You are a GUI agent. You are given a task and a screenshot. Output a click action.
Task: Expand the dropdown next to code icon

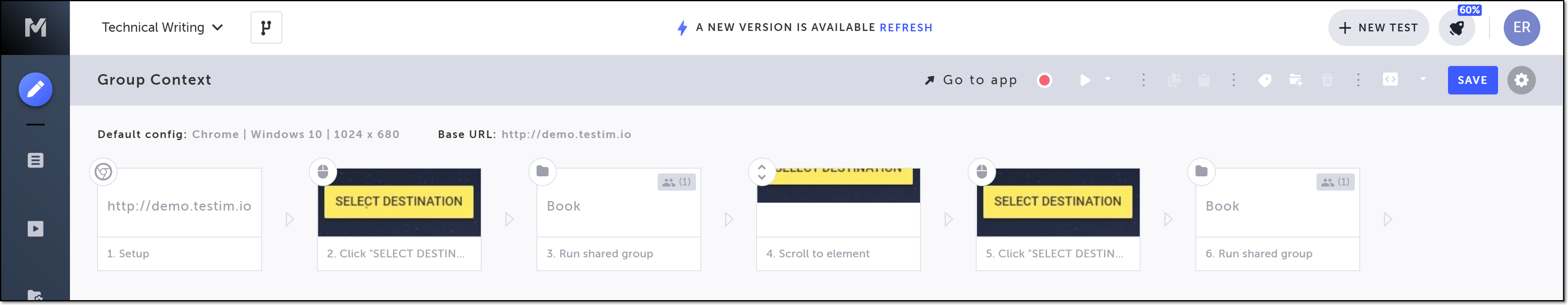(x=1423, y=79)
